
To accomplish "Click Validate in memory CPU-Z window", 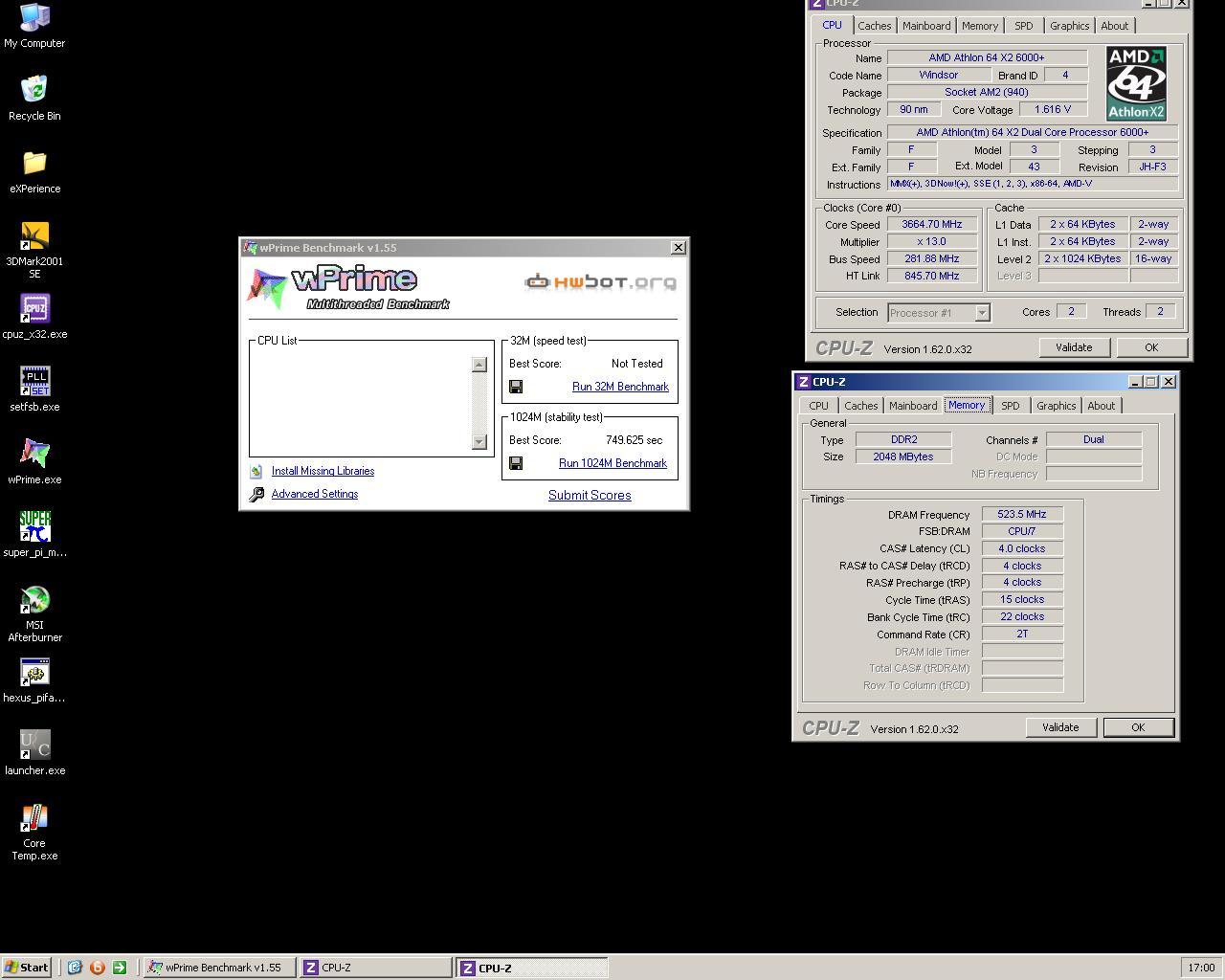I will (x=1060, y=727).
